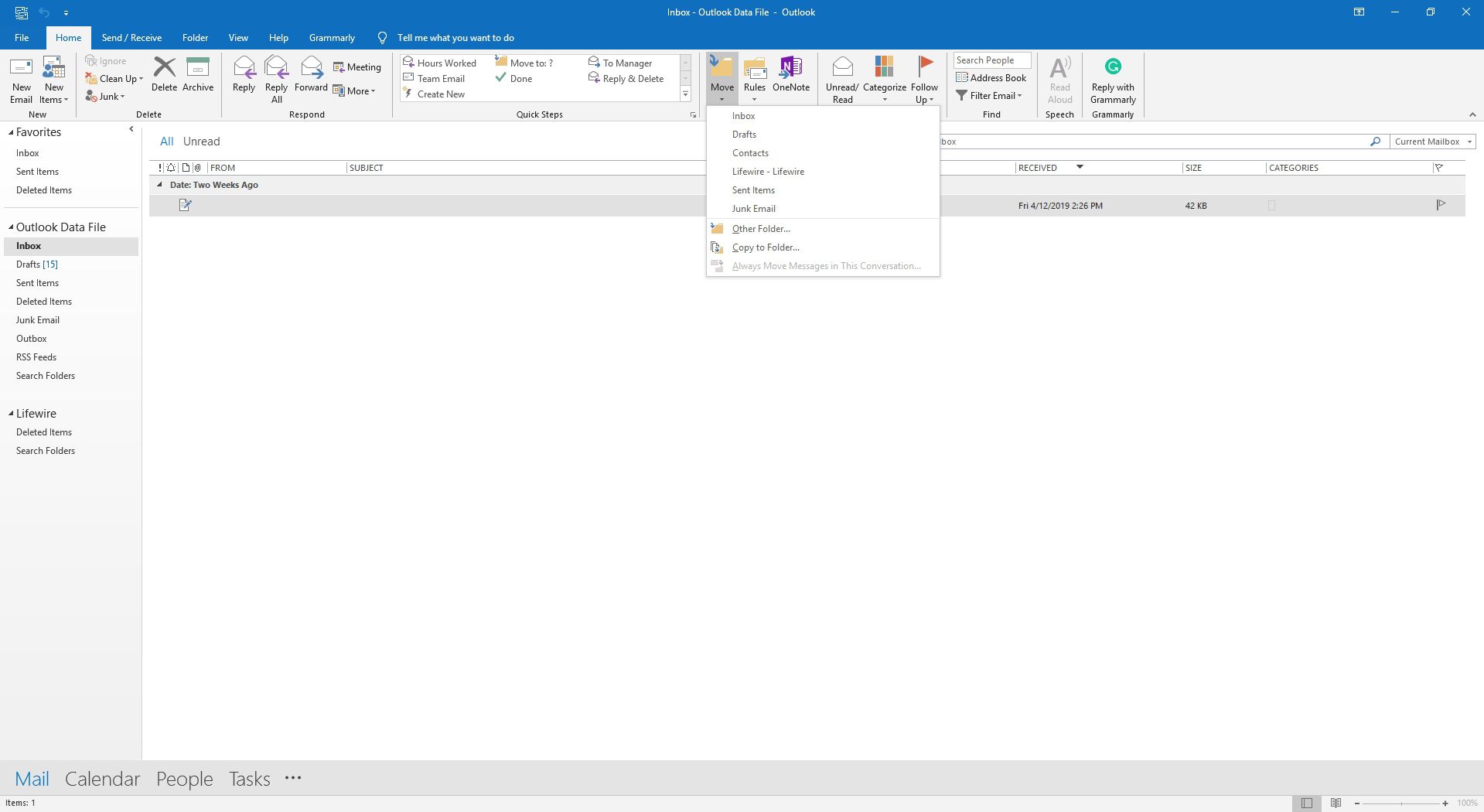Click the Undo arrow in title bar
The height and width of the screenshot is (812, 1484).
tap(44, 12)
